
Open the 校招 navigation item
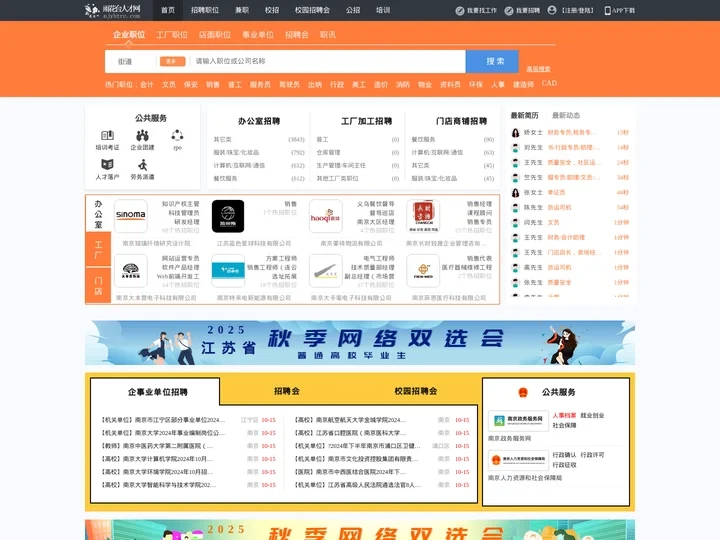[x=272, y=10]
